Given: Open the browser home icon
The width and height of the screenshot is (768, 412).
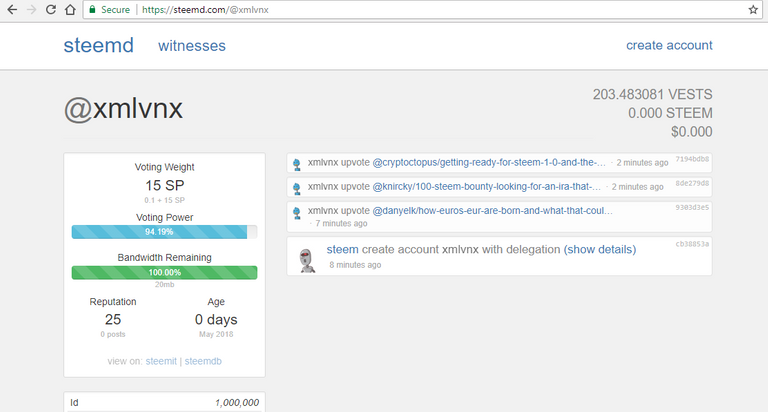Looking at the screenshot, I should coord(70,9).
